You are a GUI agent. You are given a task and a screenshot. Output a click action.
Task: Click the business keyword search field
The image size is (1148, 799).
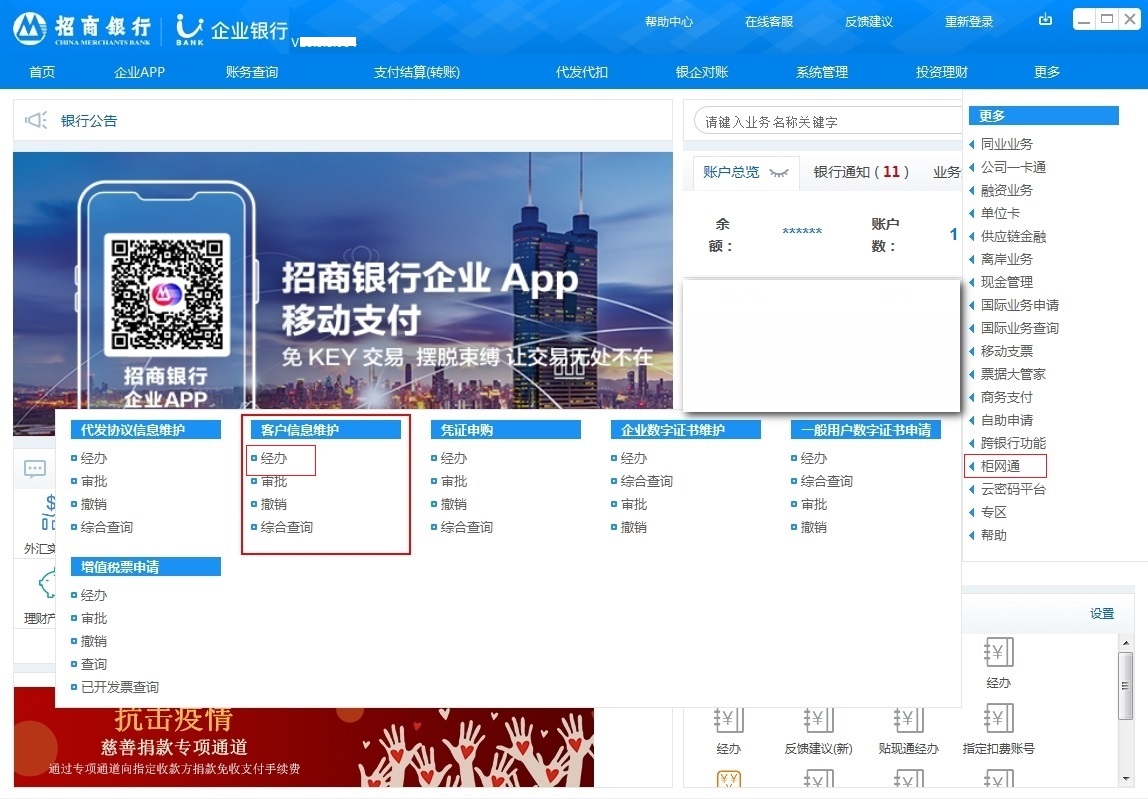828,122
